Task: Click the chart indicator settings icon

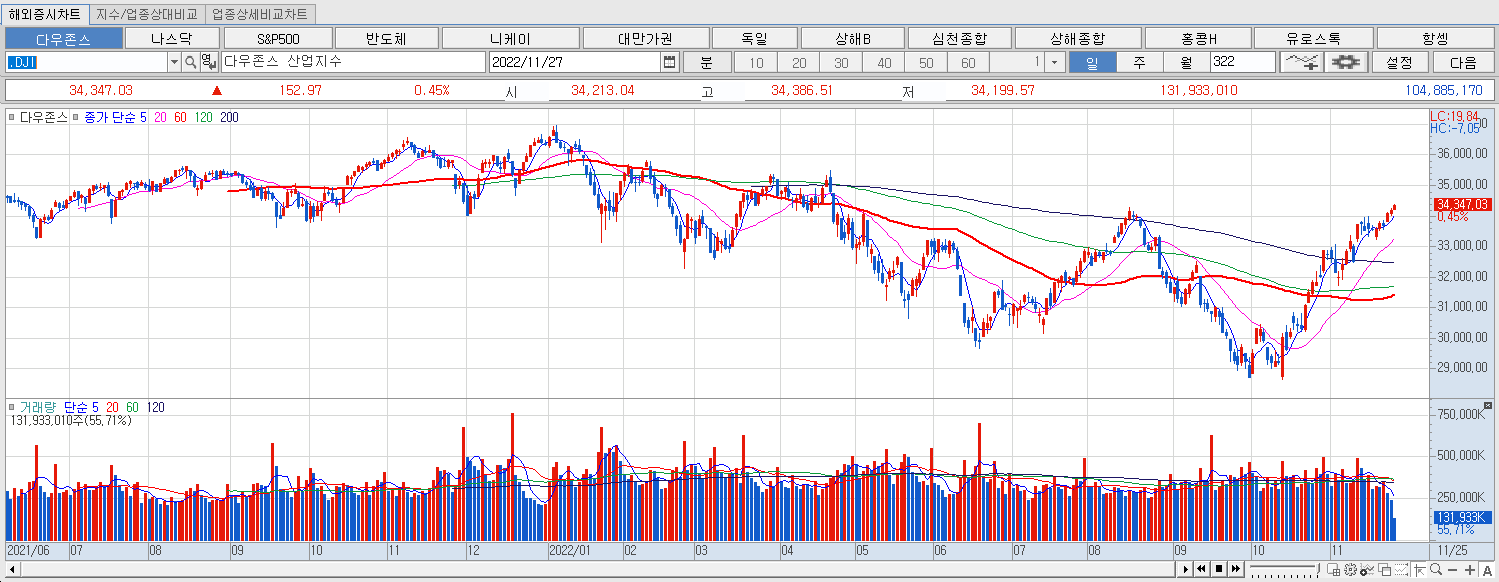Action: [x=1367, y=570]
